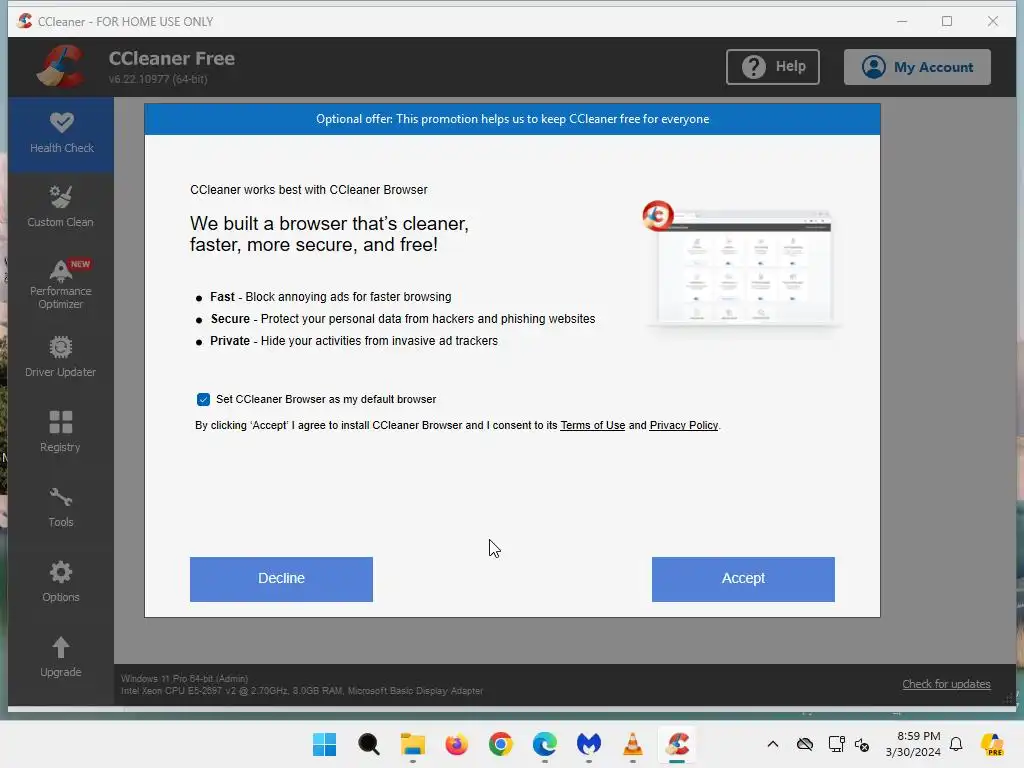
Task: Click the 'CCleaner works best' subtitle text
Action: coord(309,190)
